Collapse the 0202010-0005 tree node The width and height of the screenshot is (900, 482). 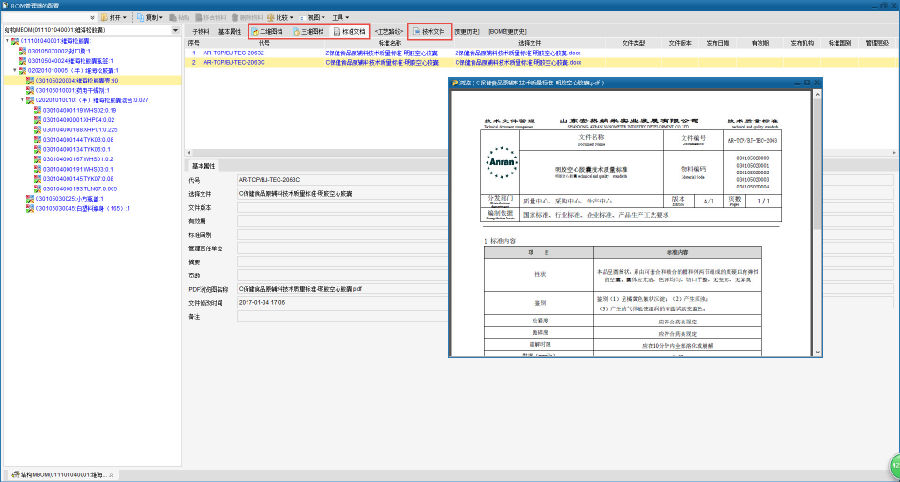(15, 71)
